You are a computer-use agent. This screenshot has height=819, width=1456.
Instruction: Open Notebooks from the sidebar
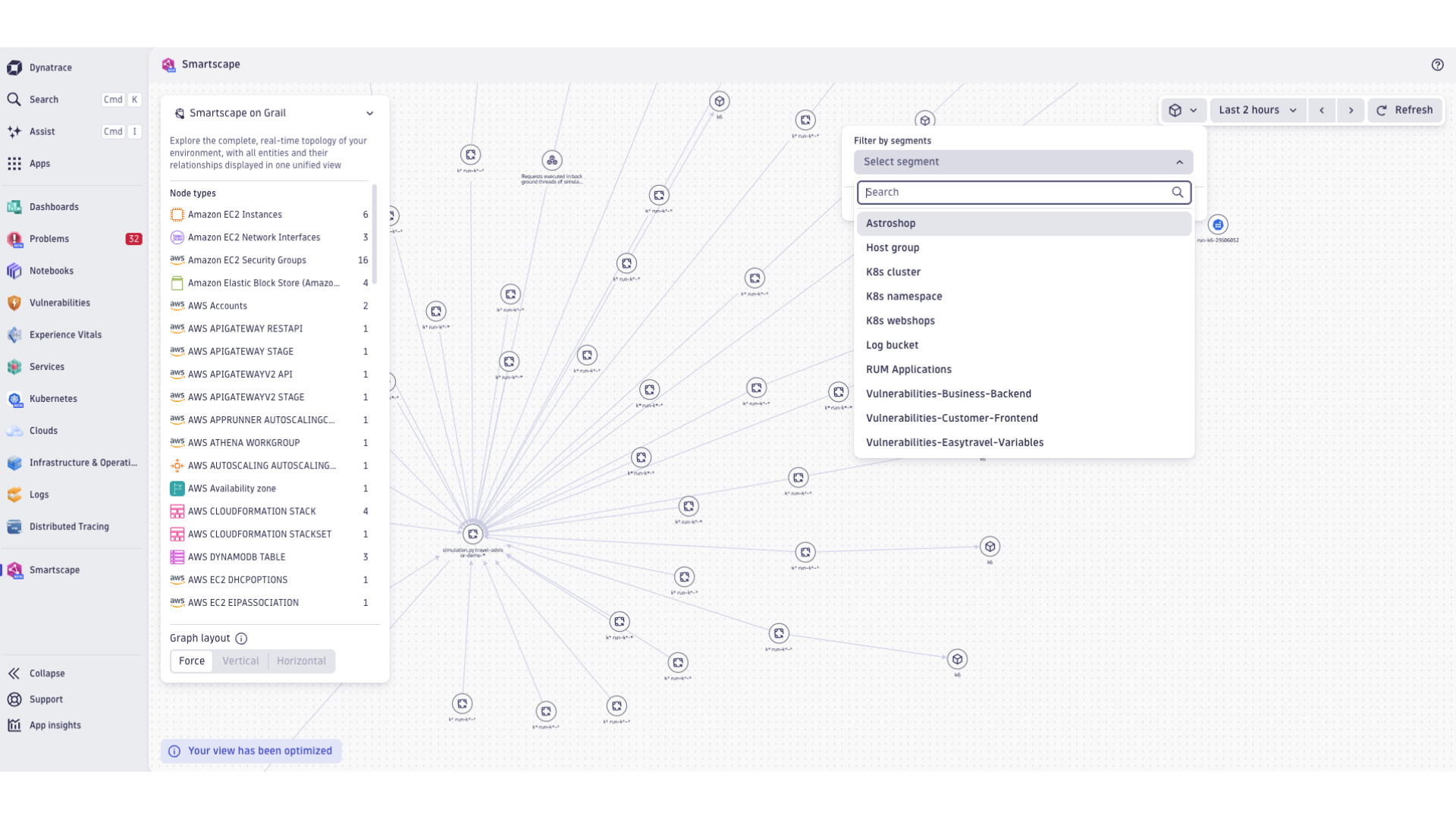click(x=51, y=271)
